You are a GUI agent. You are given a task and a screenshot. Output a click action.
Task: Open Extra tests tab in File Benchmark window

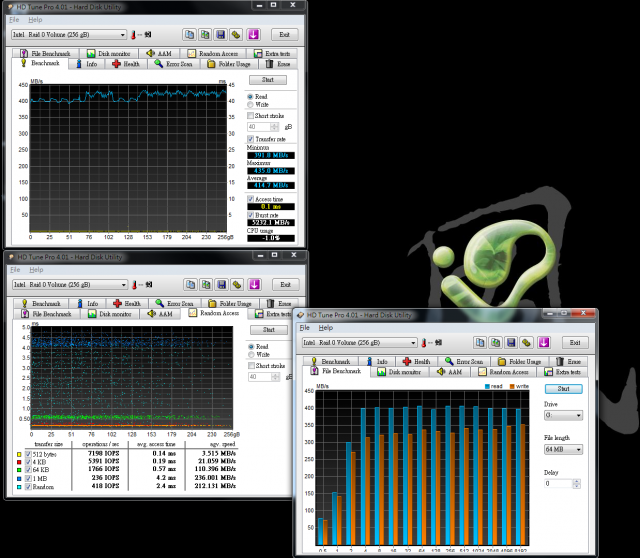tap(563, 372)
